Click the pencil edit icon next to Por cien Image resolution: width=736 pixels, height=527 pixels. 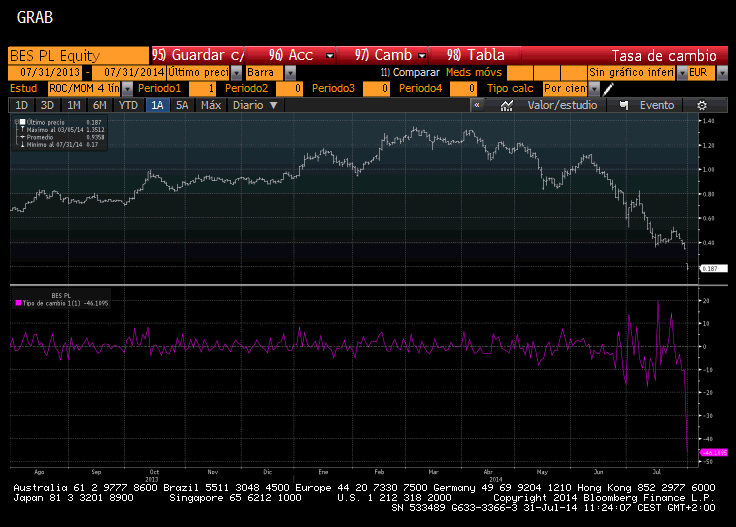tap(608, 89)
